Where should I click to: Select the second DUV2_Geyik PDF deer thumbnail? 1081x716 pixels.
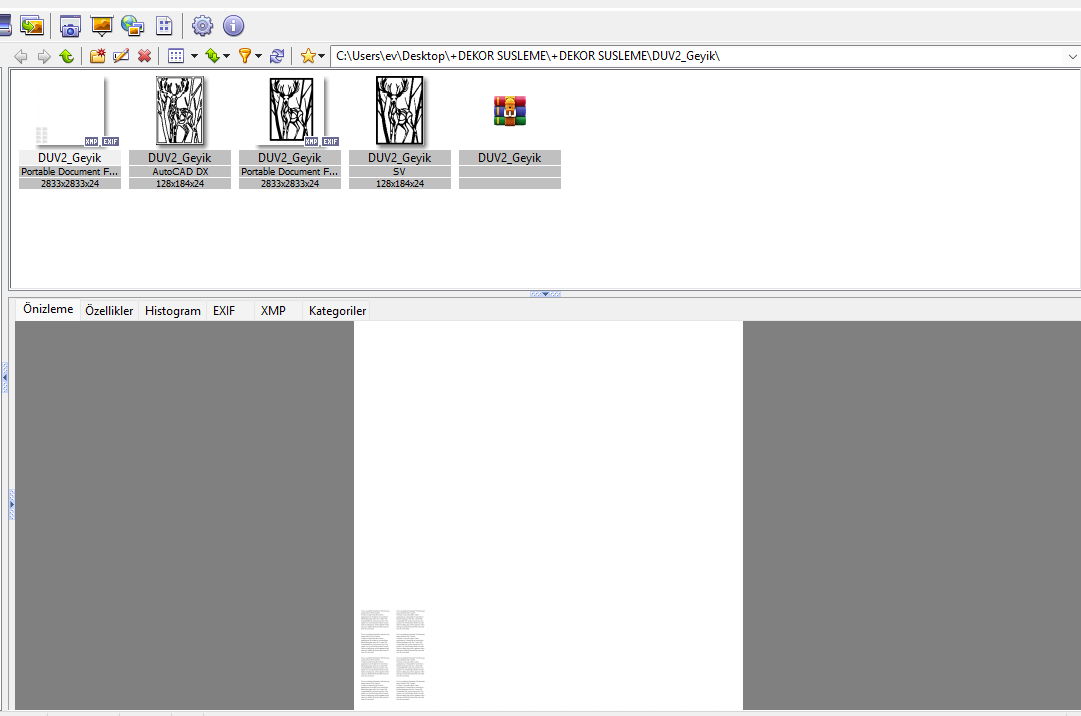click(x=290, y=131)
